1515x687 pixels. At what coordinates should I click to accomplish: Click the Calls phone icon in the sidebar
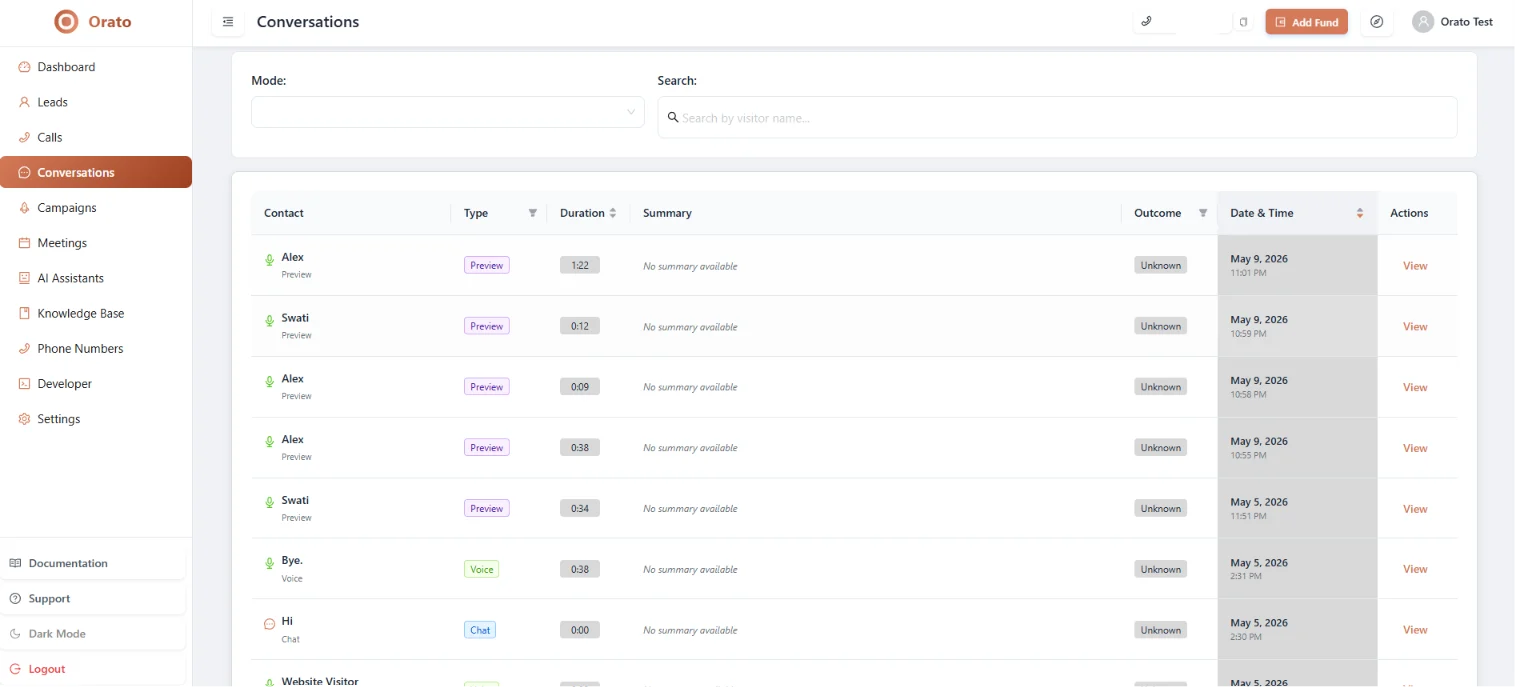point(25,137)
